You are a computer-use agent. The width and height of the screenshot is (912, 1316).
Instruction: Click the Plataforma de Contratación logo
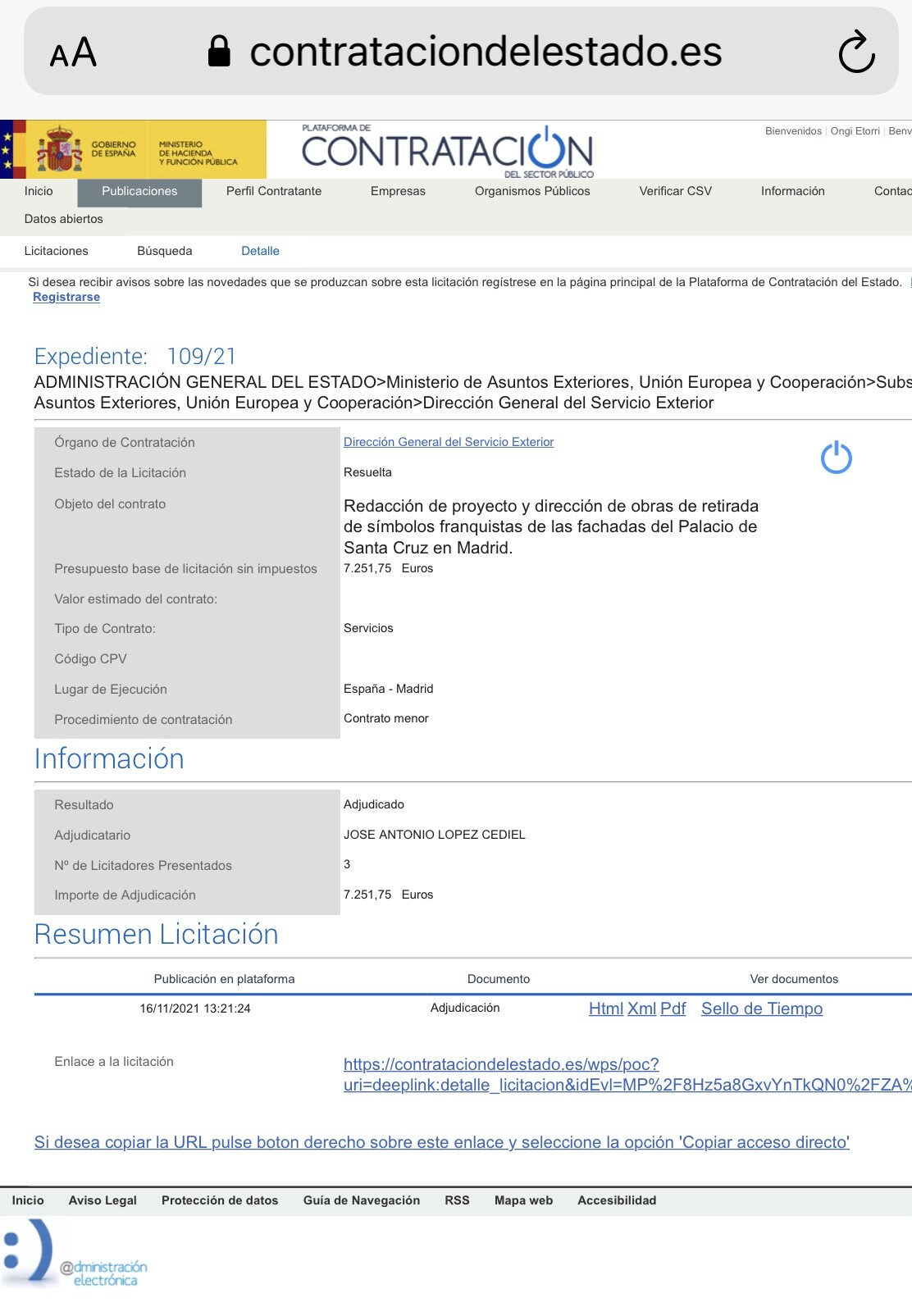447,150
